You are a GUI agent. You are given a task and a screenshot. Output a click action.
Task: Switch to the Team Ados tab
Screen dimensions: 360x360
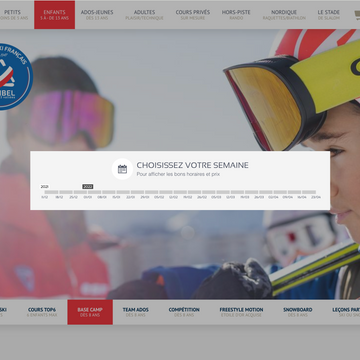point(136,312)
